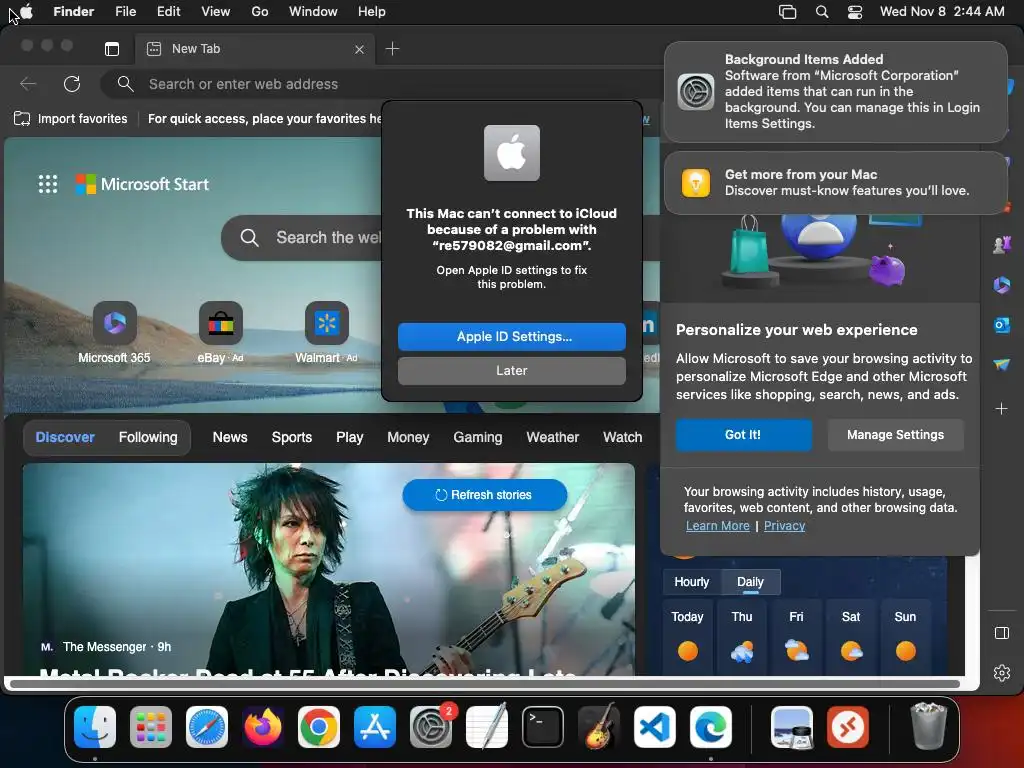This screenshot has width=1024, height=768.
Task: Open Terminal from the Dock
Action: coord(543,727)
